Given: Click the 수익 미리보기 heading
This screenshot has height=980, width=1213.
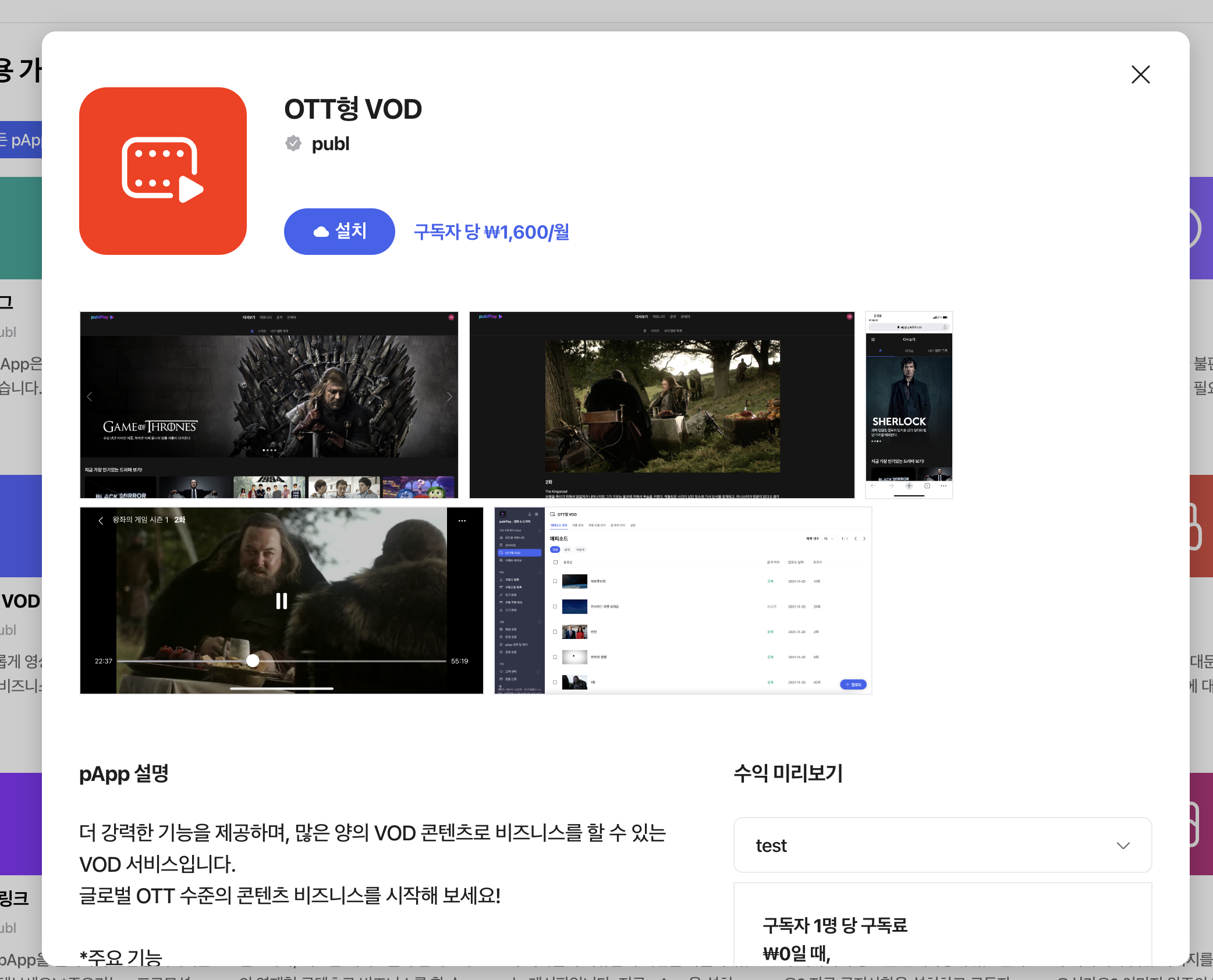Looking at the screenshot, I should pos(789,773).
